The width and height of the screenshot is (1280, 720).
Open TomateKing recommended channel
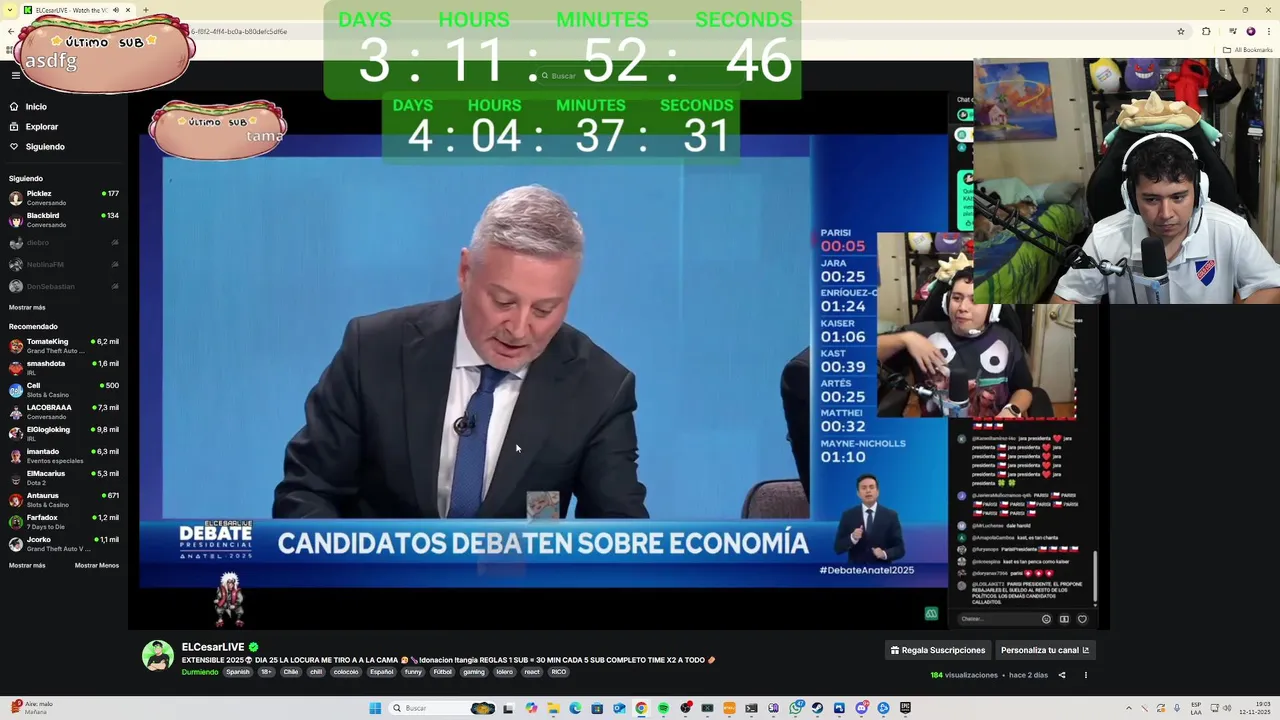tap(62, 346)
